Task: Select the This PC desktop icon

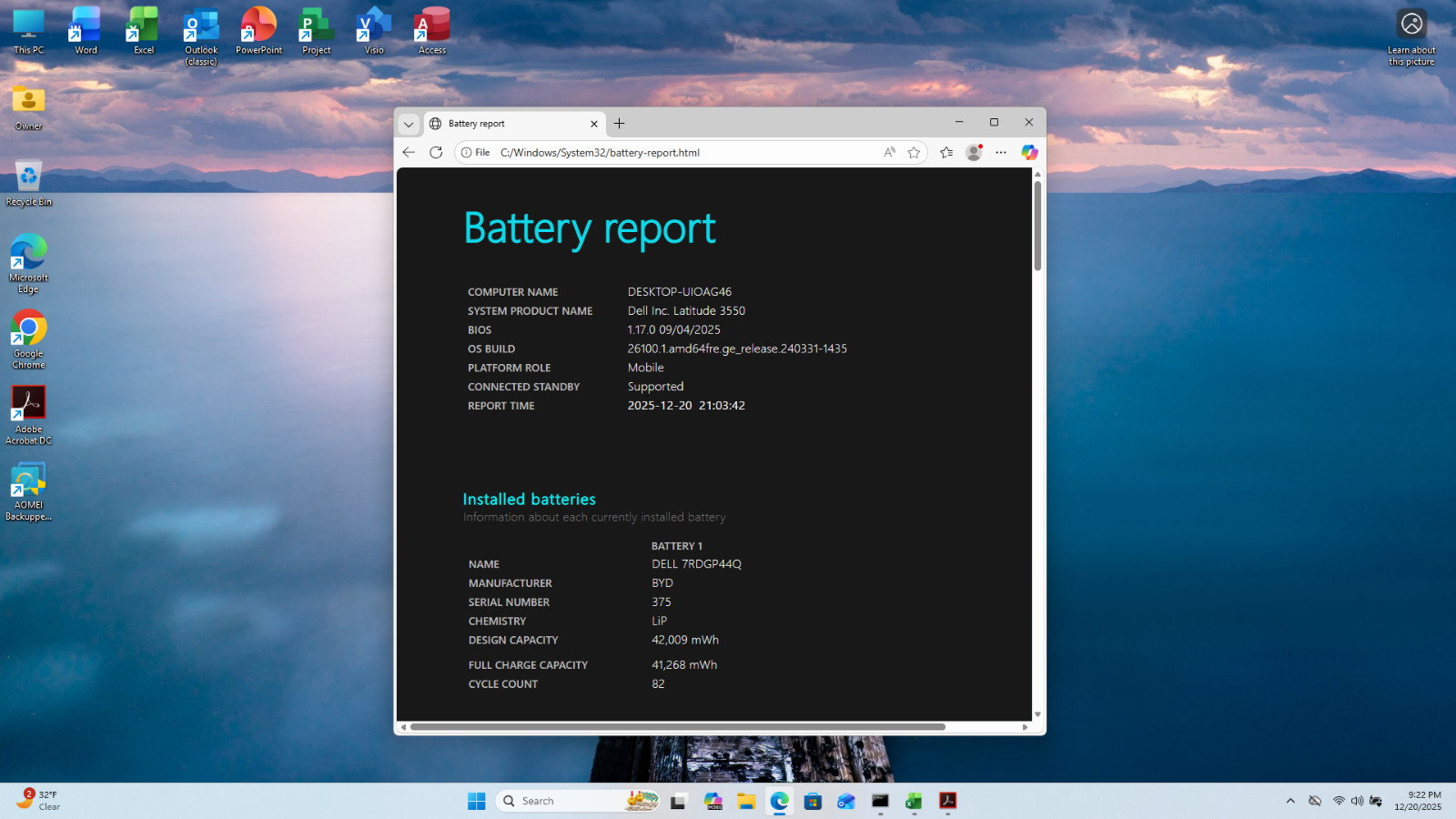Action: point(28,31)
